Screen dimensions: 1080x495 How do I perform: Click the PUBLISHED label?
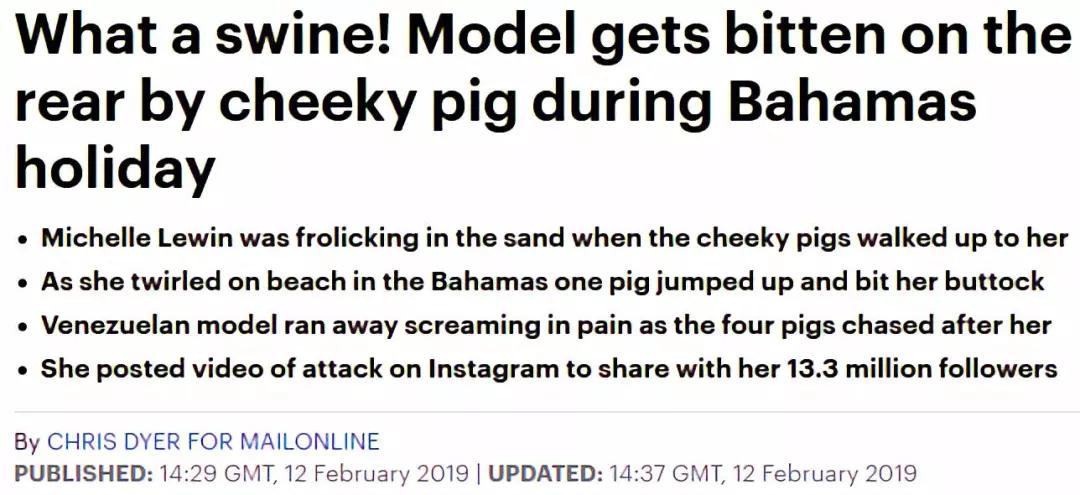84,474
